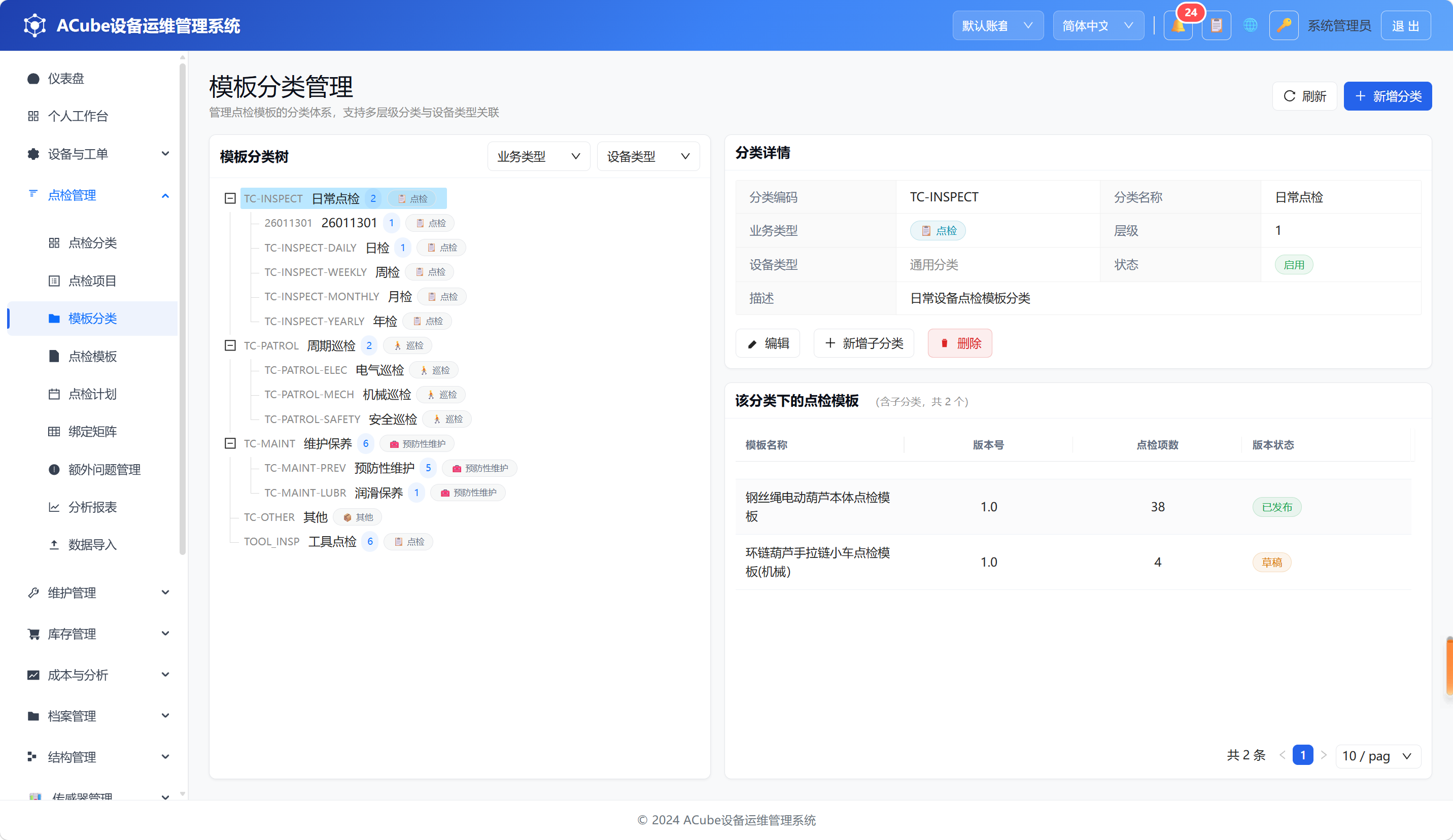The image size is (1453, 840).
Task: Click the 刷新 button
Action: pos(1304,96)
